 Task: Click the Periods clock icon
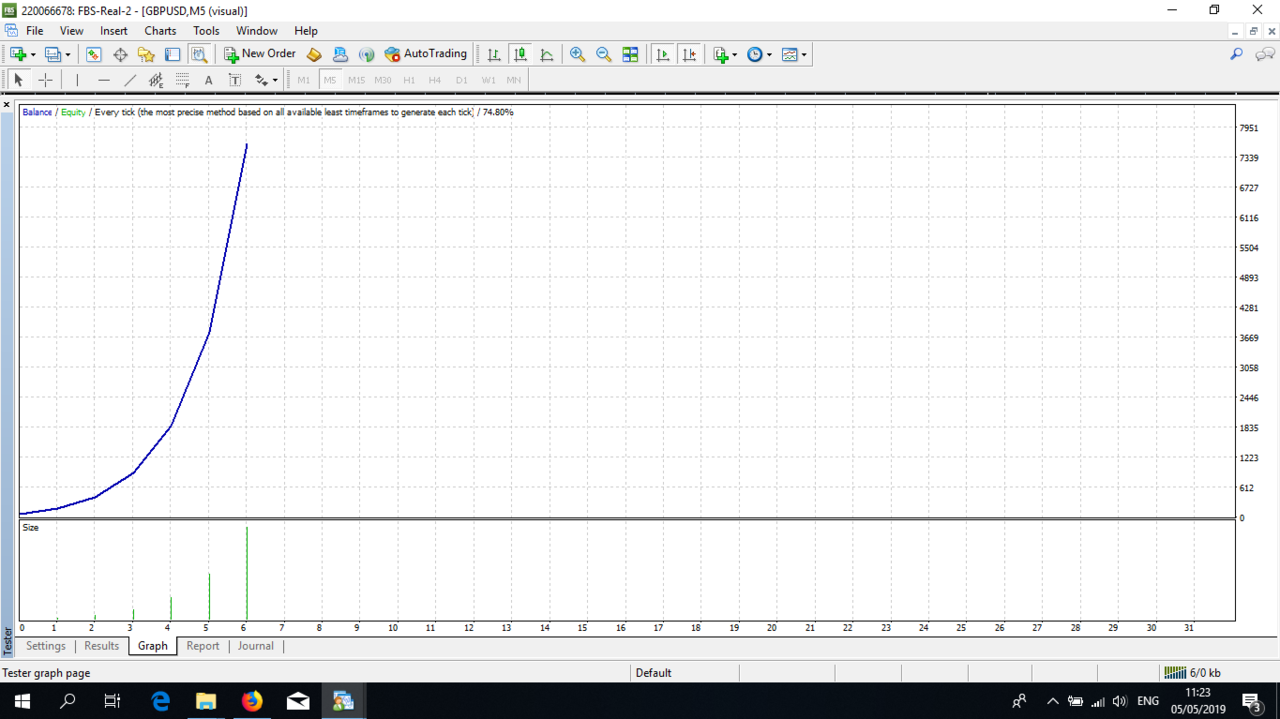pyautogui.click(x=755, y=54)
